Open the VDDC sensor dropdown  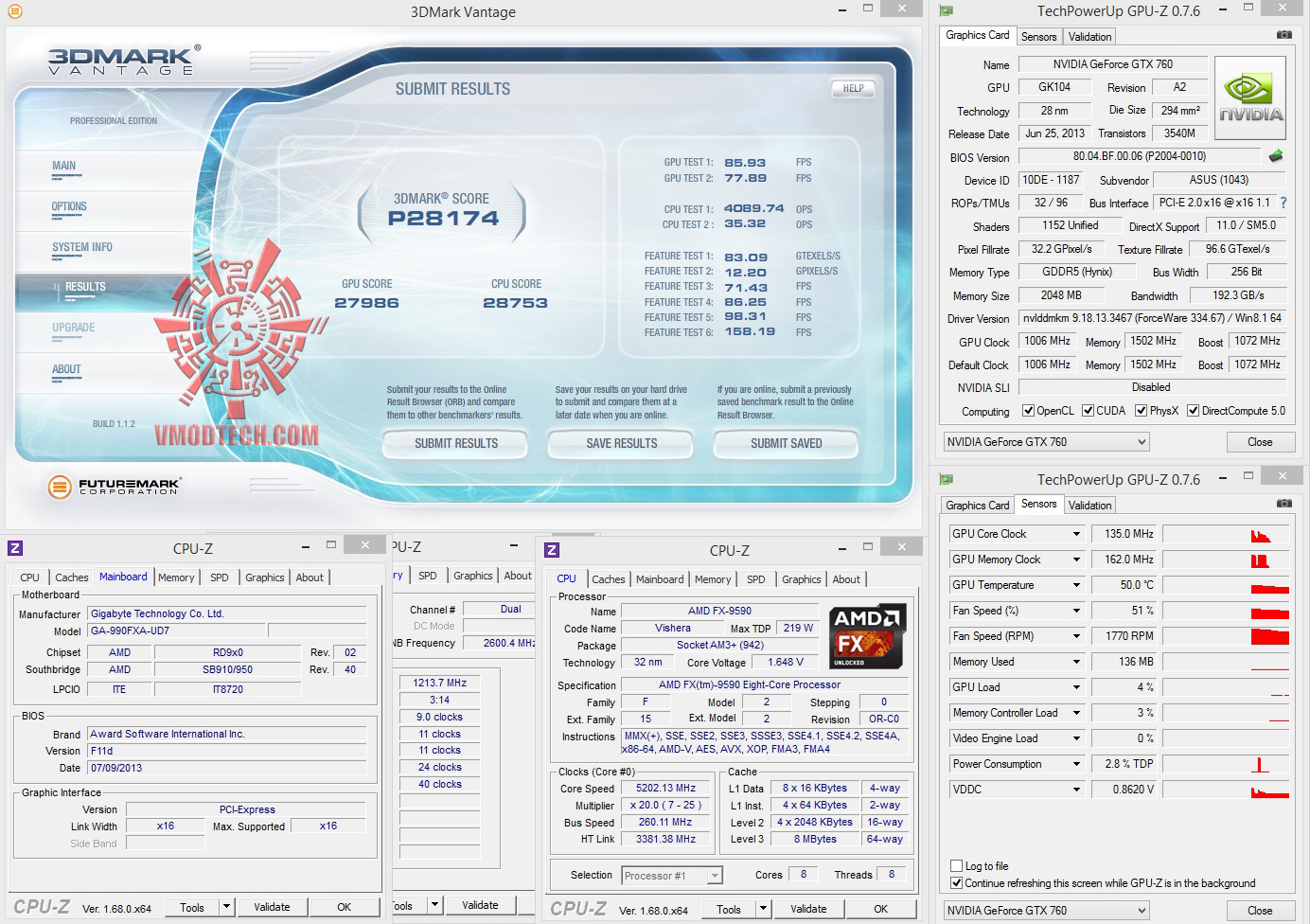(x=1076, y=790)
